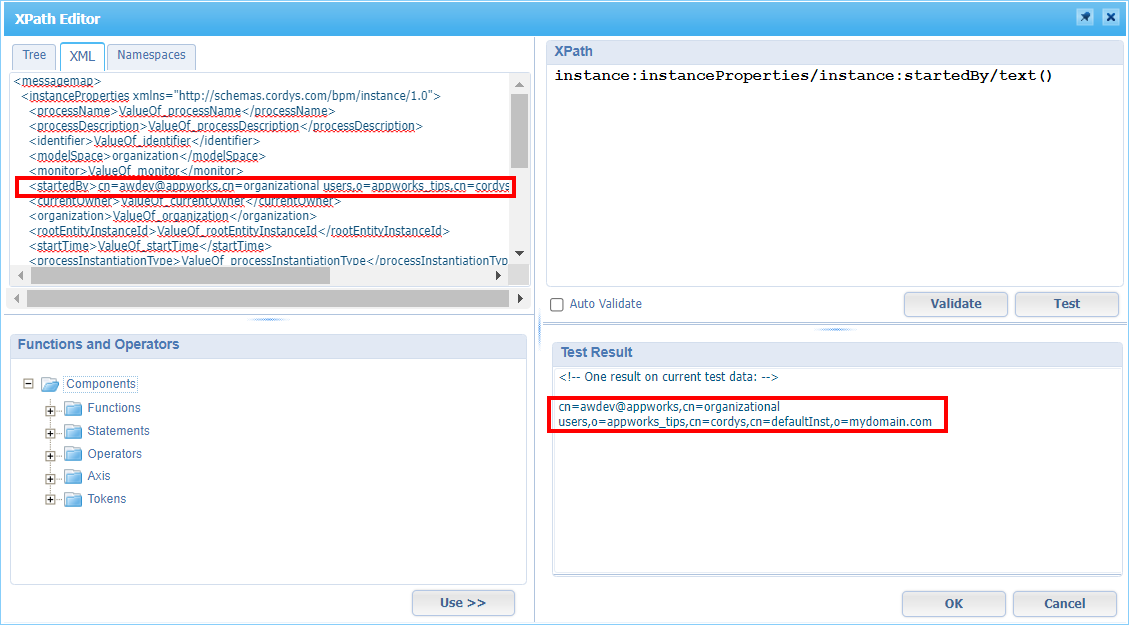Image resolution: width=1129 pixels, height=625 pixels.
Task: Click the Operators folder icon
Action: coord(73,454)
